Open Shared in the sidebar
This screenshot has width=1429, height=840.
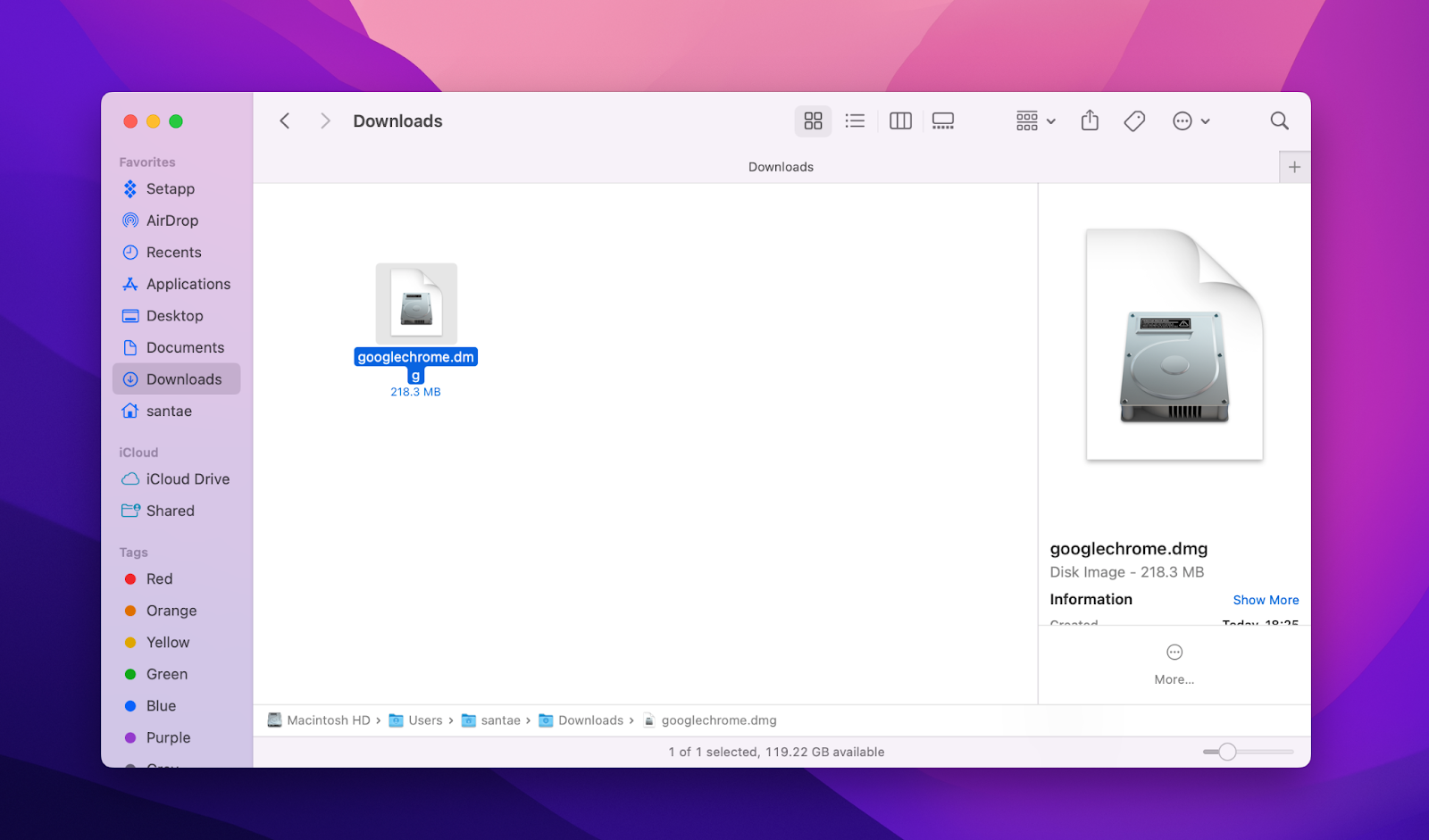click(x=177, y=511)
